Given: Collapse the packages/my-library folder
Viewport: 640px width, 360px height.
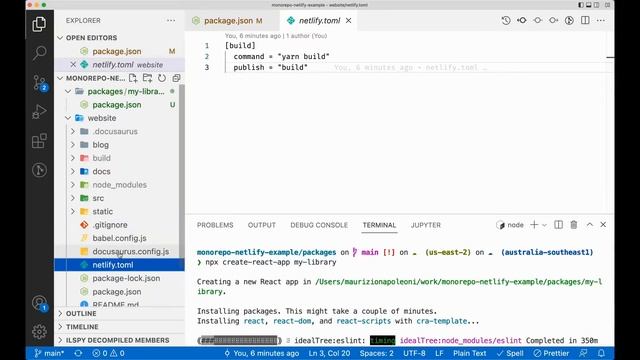Looking at the screenshot, I should 68,91.
